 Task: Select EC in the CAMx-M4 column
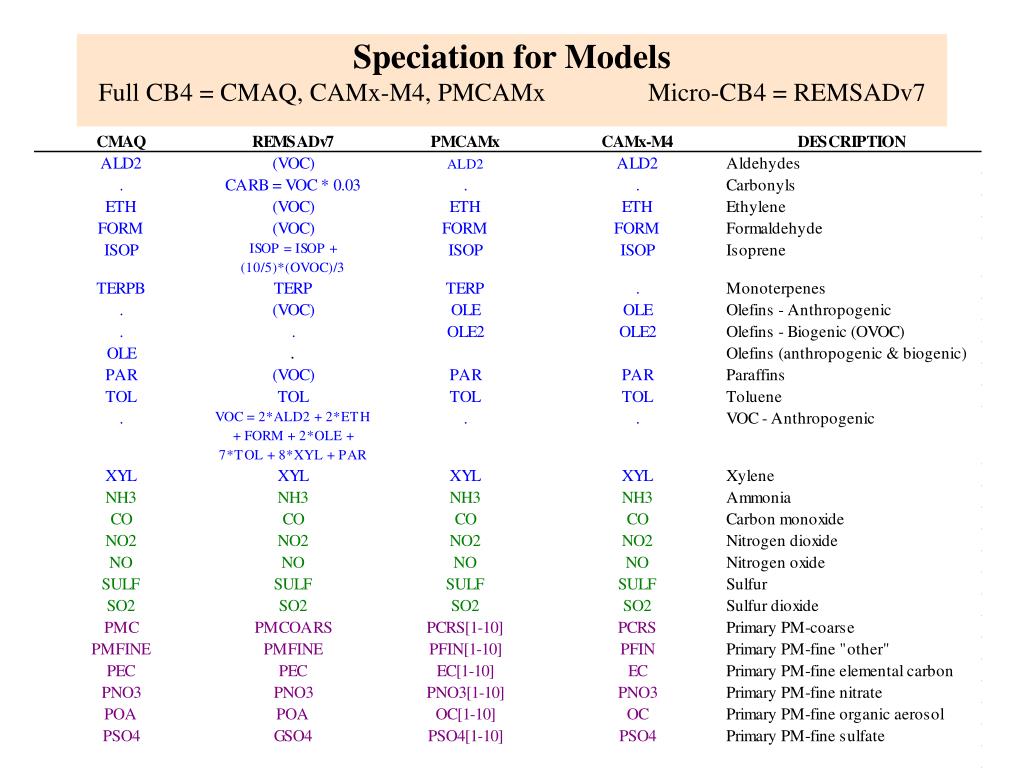coord(637,671)
